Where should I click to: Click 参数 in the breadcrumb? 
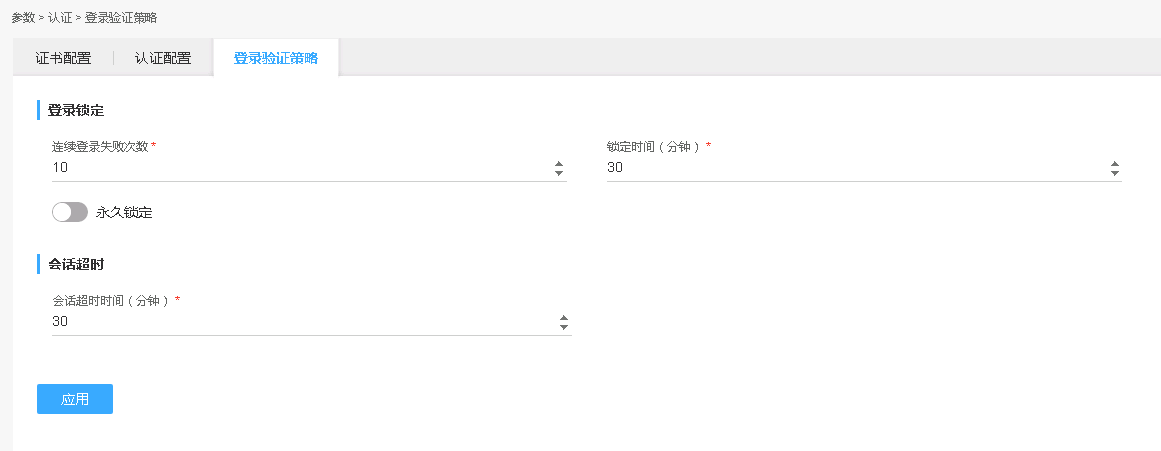[23, 17]
